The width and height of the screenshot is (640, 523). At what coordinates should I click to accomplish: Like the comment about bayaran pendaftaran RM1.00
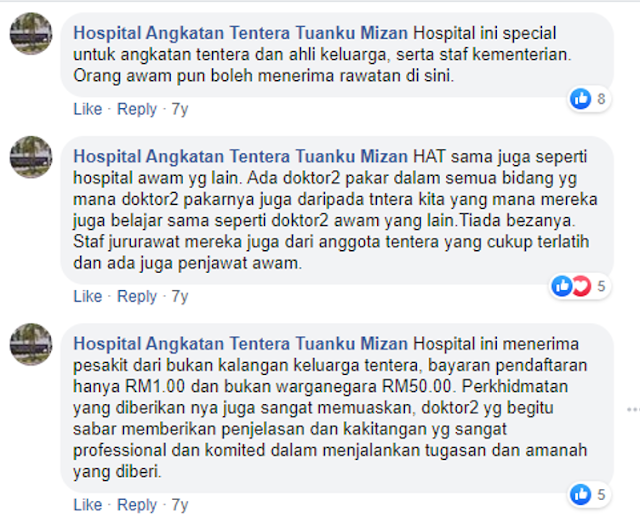pyautogui.click(x=88, y=505)
